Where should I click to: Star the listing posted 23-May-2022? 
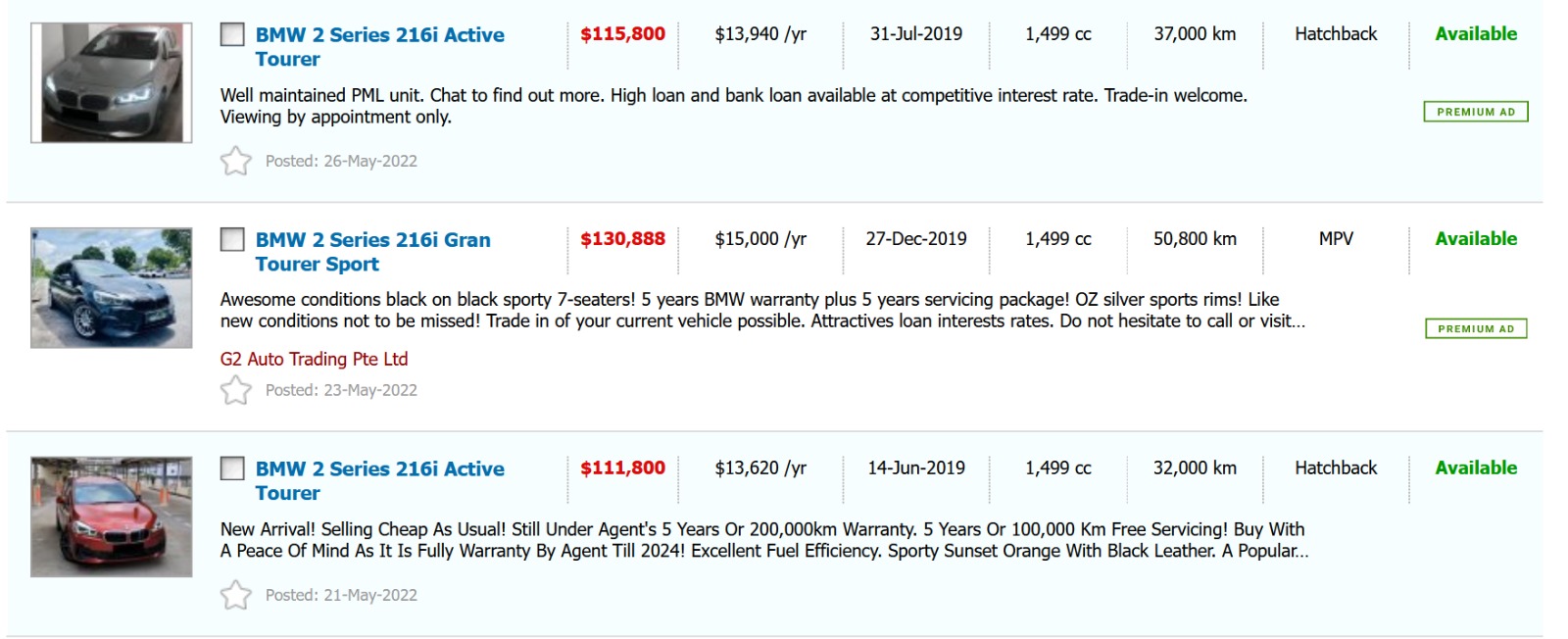(235, 390)
